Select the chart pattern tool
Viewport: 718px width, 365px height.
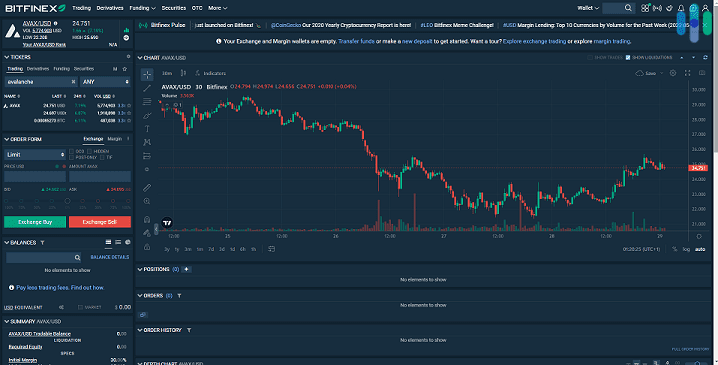coord(147,142)
